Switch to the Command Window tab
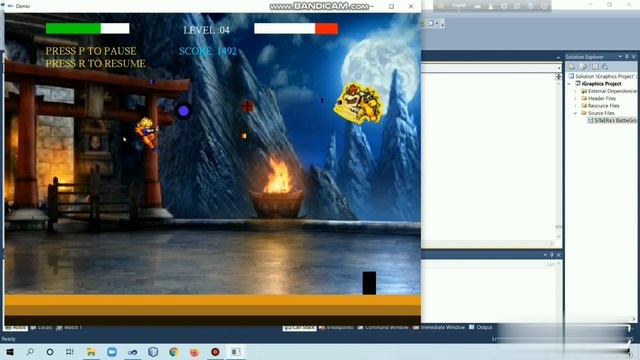 pyautogui.click(x=383, y=327)
